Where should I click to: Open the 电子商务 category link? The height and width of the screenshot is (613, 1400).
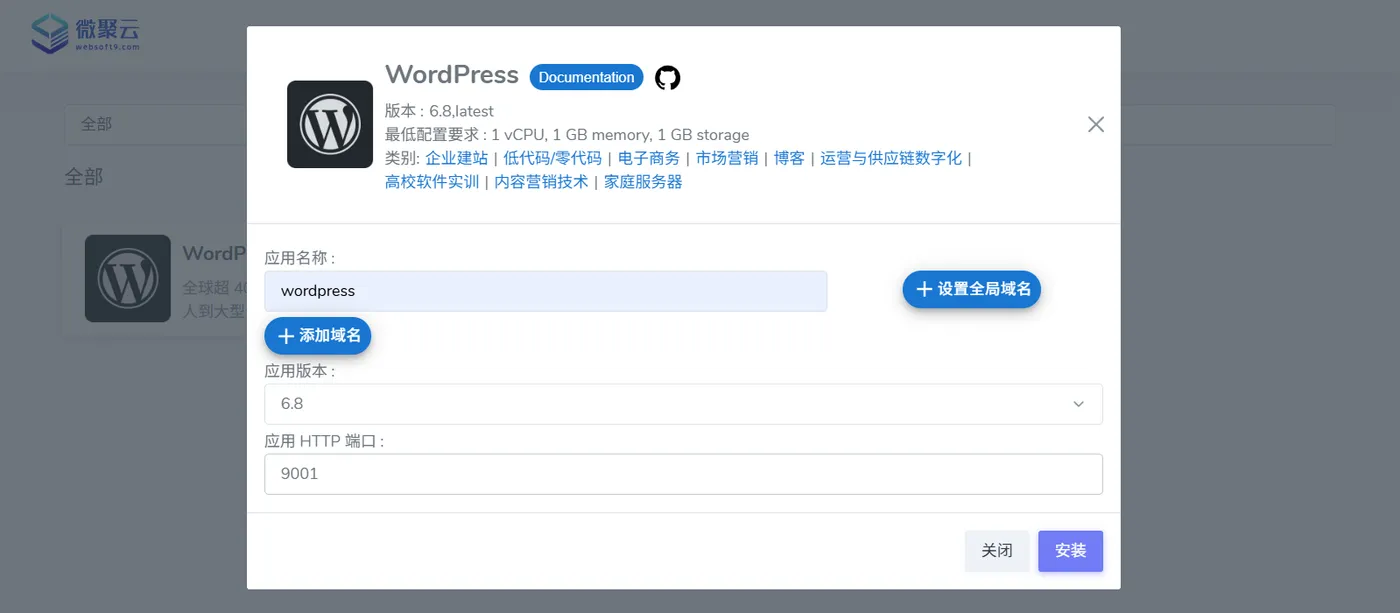[649, 158]
